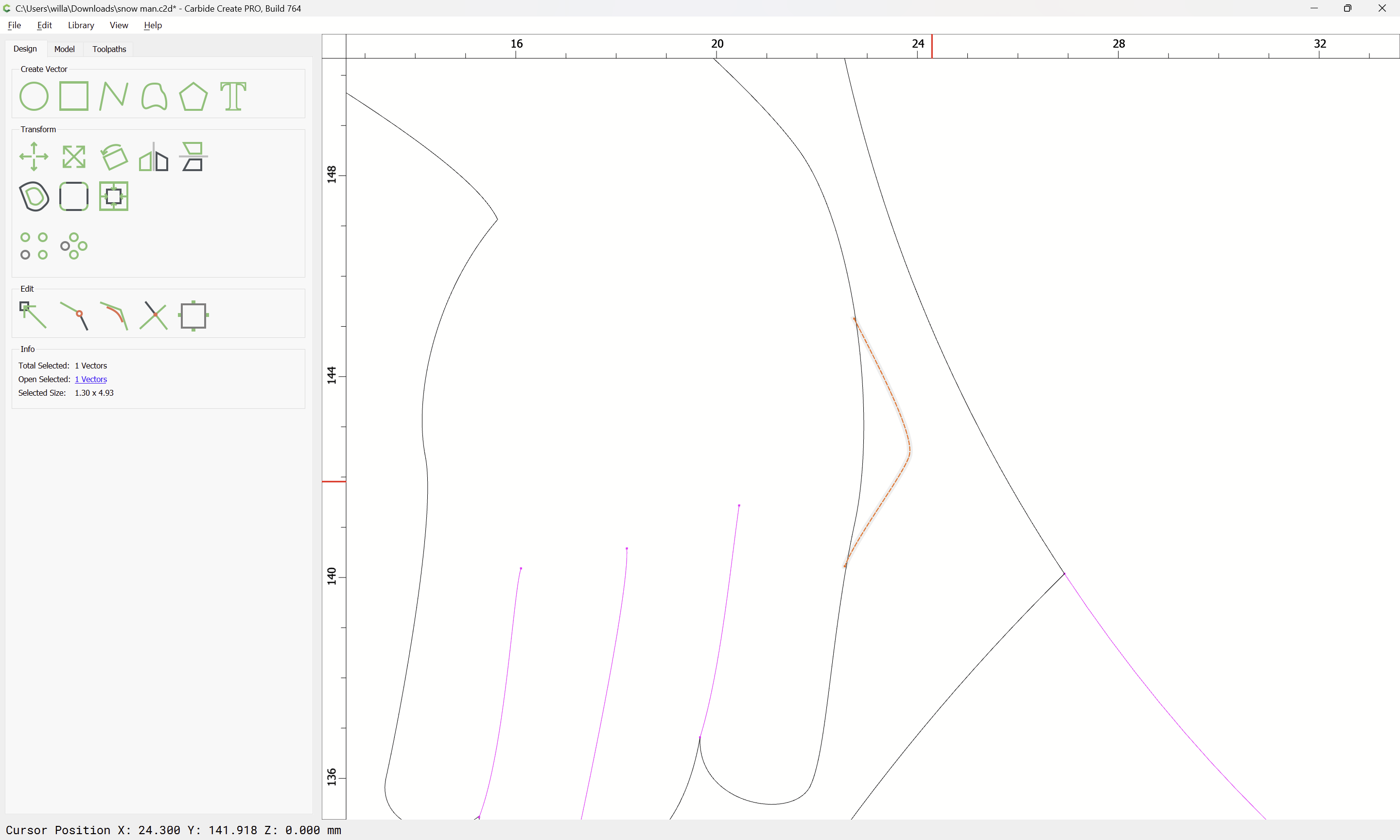Open the File menu

(x=15, y=25)
